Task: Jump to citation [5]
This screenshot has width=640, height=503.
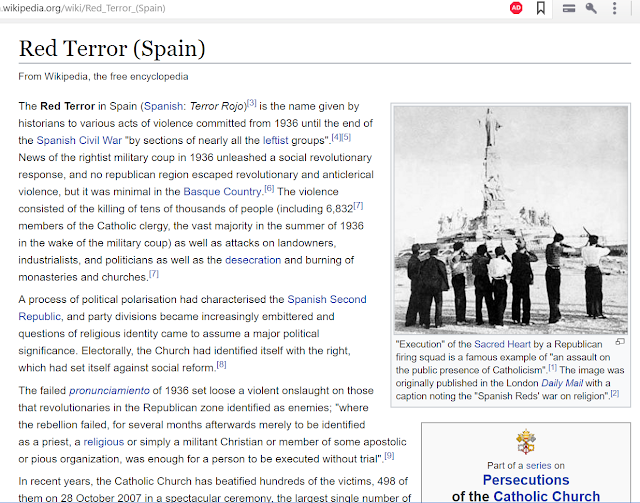Action: tap(346, 137)
